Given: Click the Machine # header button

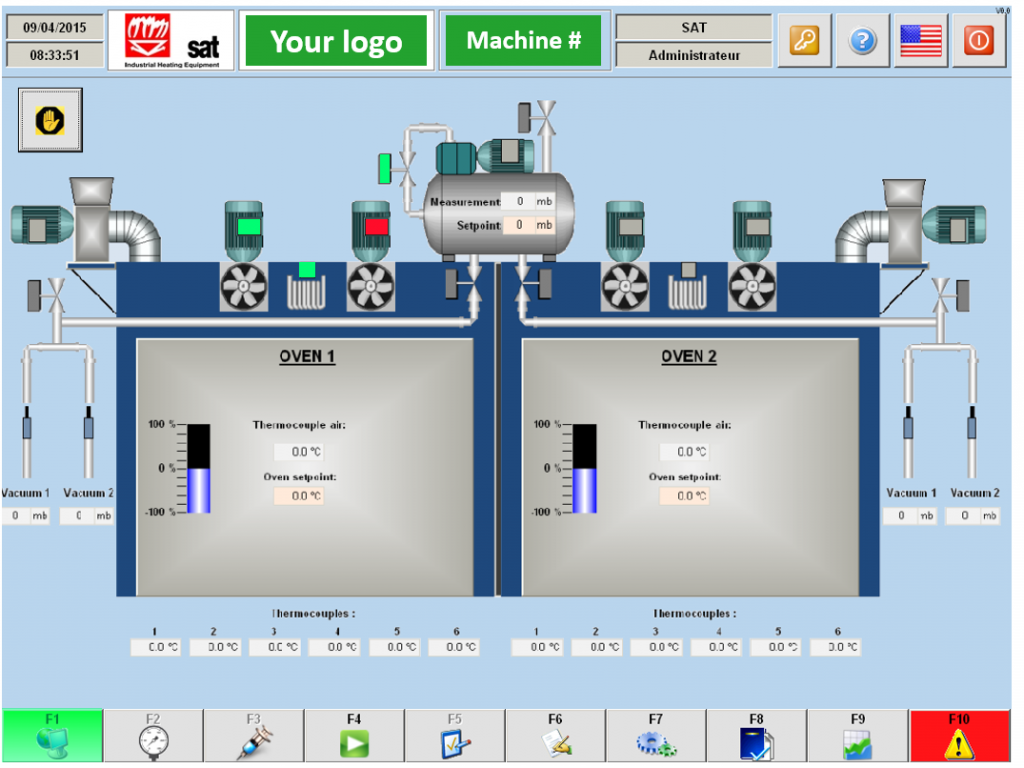Looking at the screenshot, I should (524, 40).
